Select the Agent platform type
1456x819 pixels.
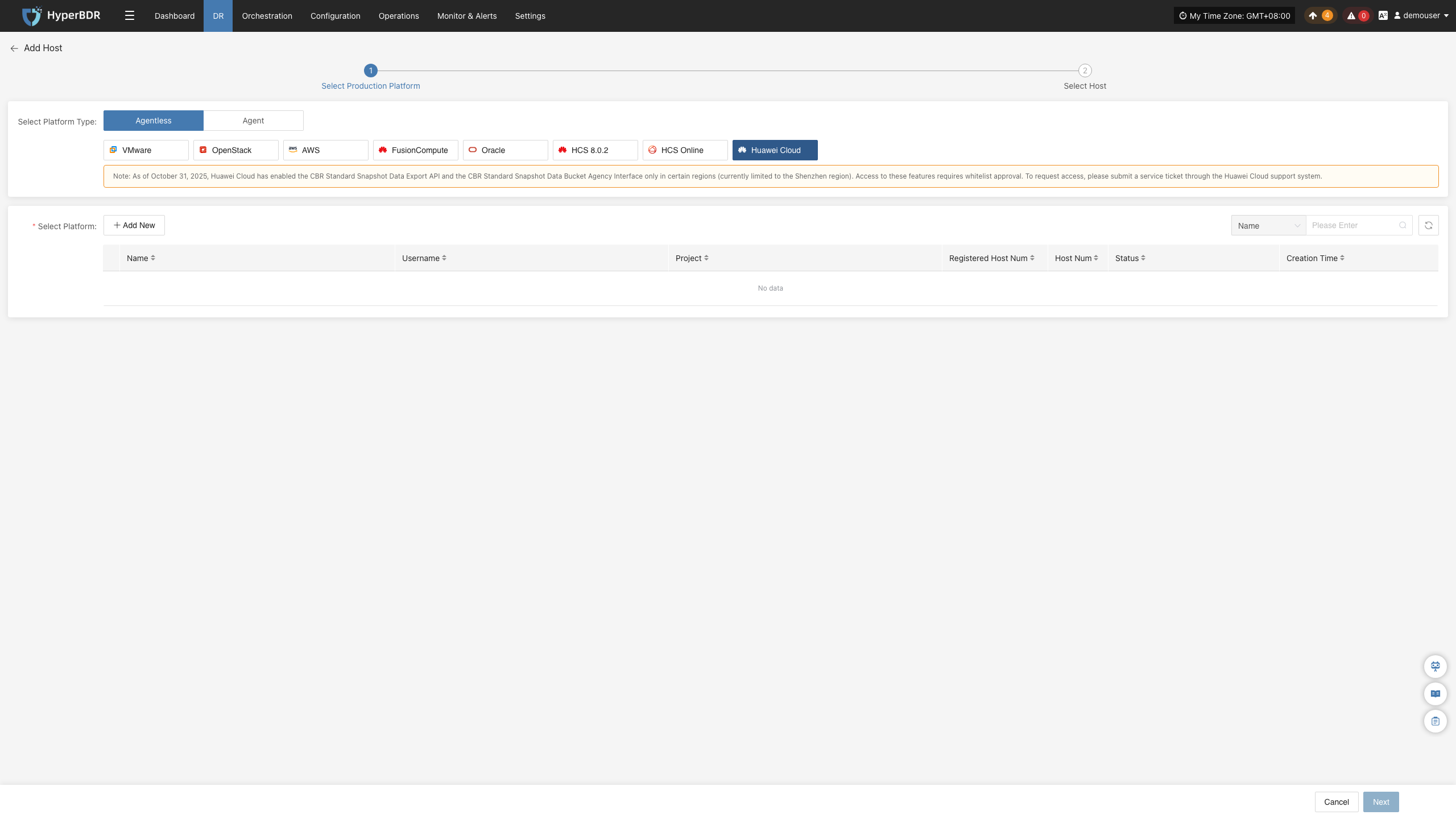pos(253,121)
